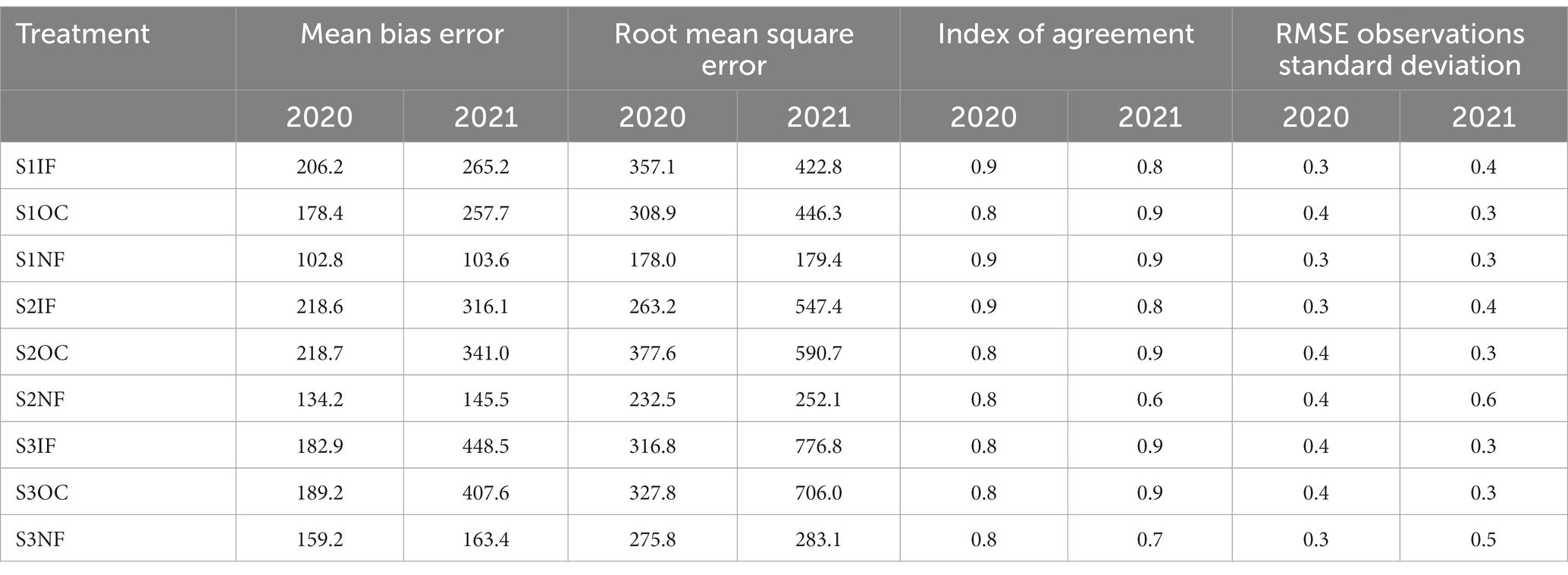
Task: Click RMSE standard deviation 0.6 for S2NF
Action: point(1483,400)
